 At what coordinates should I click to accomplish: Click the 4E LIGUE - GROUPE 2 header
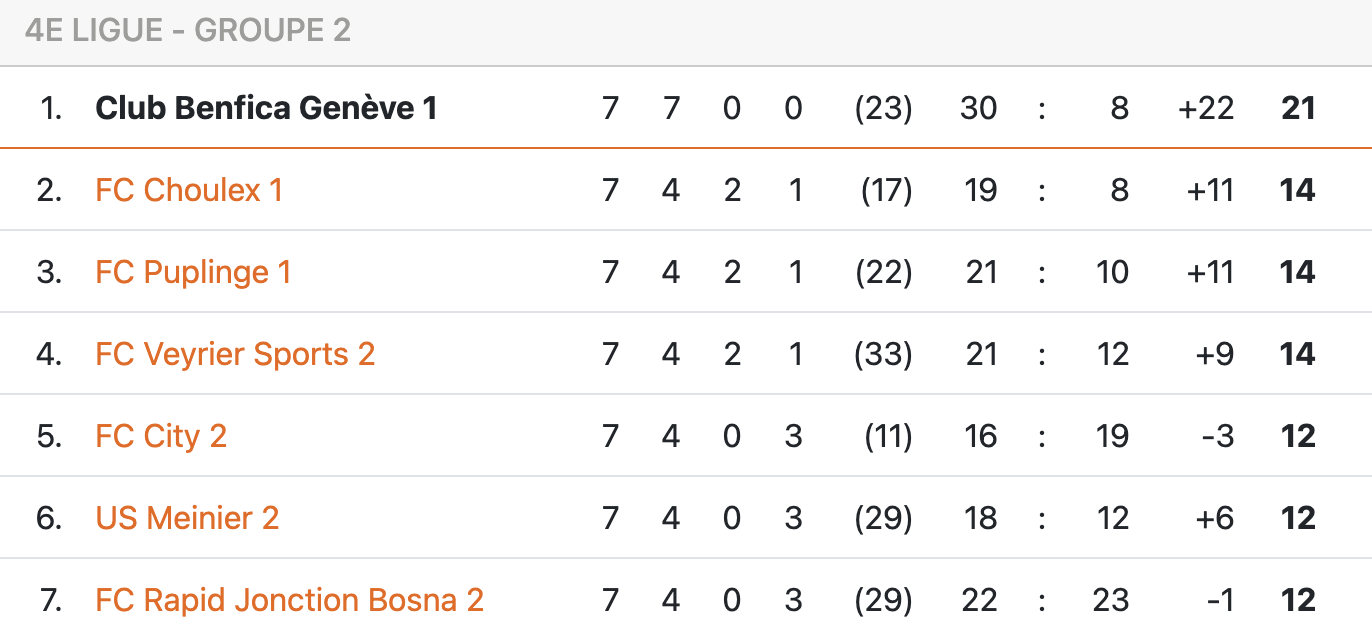(188, 31)
